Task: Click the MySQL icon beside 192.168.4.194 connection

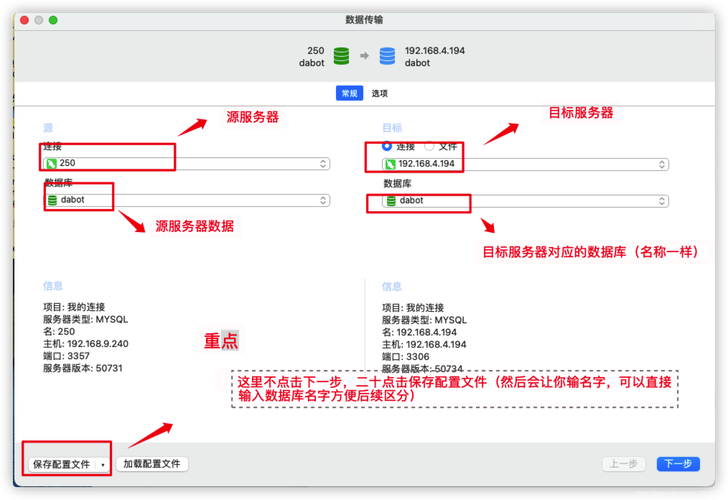Action: point(390,164)
